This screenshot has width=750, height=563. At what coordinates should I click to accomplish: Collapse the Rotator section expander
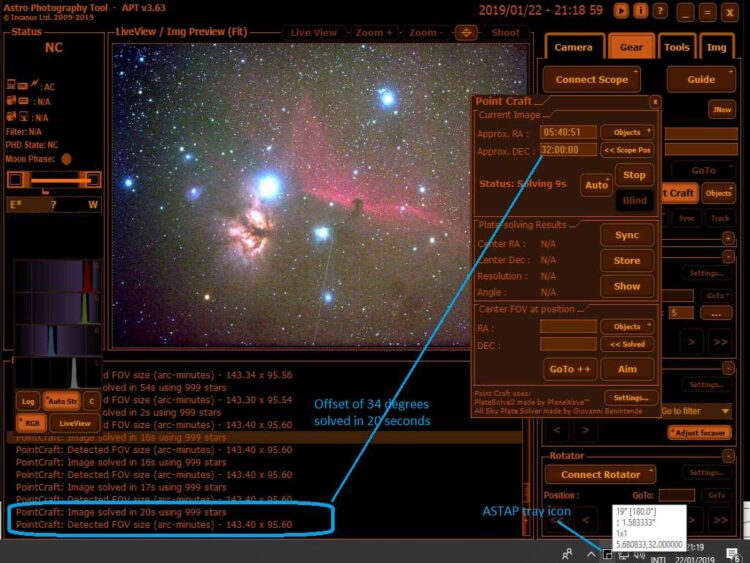click(x=728, y=456)
